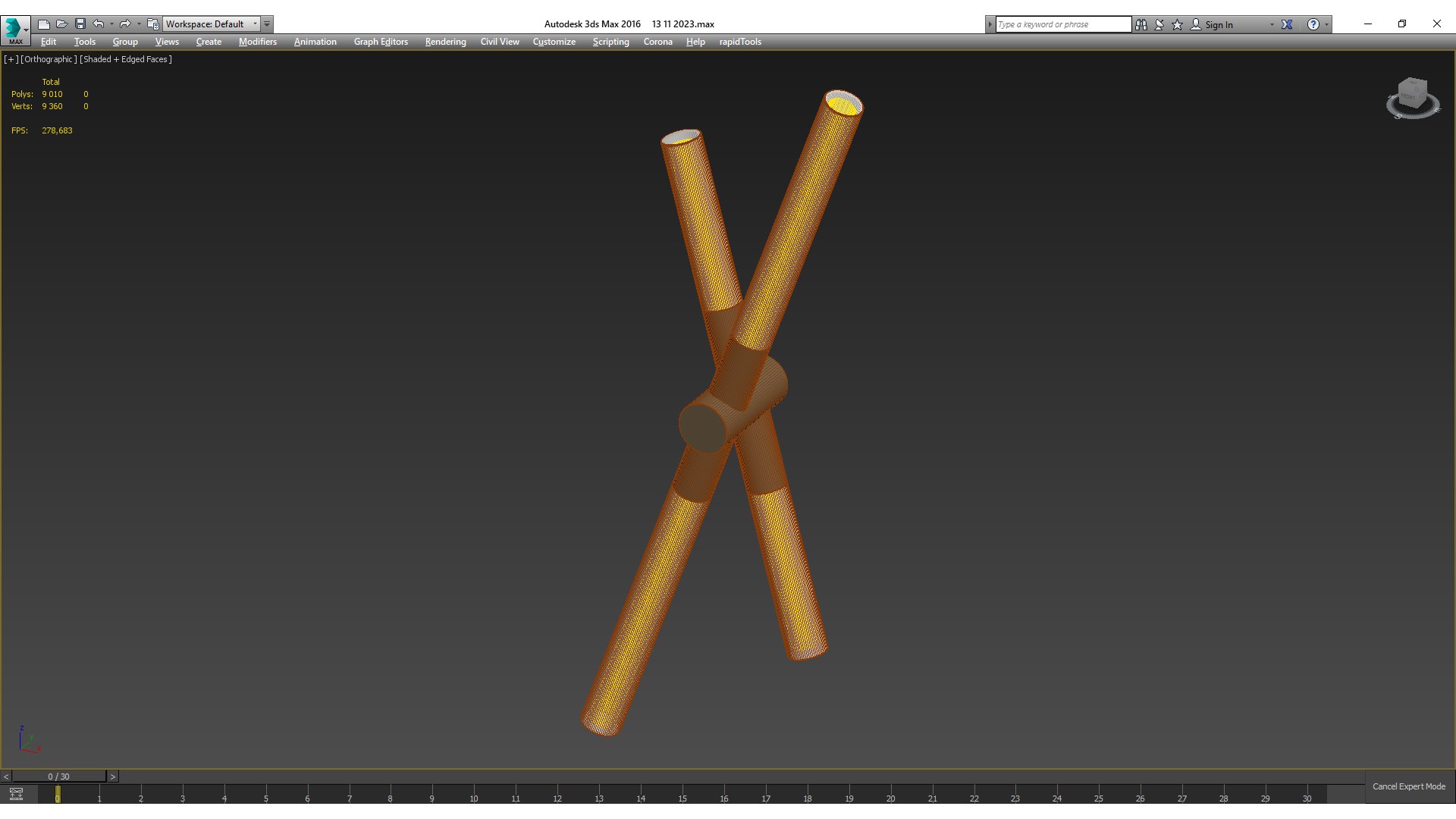Open the Help menu
This screenshot has height=819, width=1456.
(695, 42)
